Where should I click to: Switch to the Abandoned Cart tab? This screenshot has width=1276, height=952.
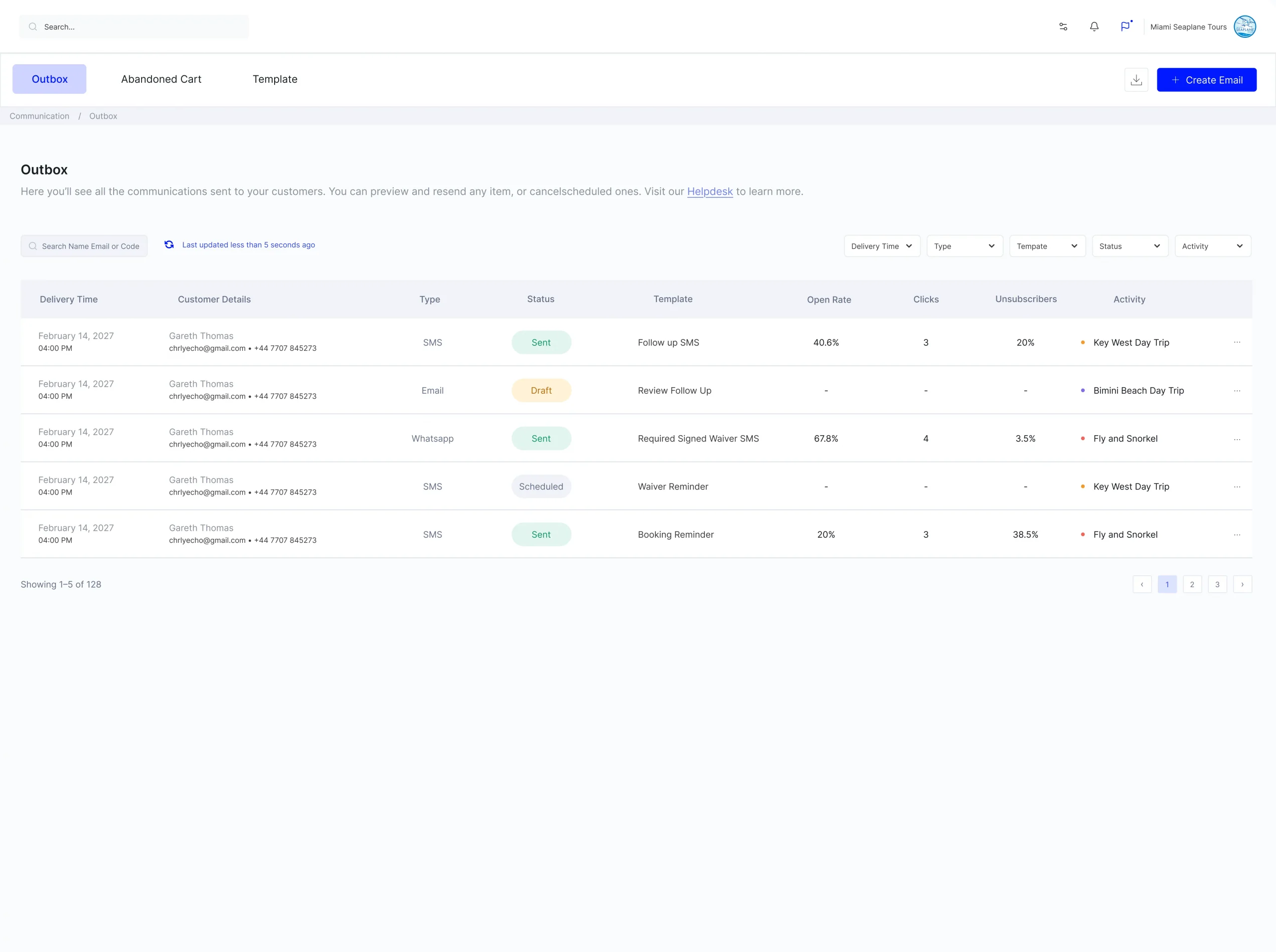[161, 79]
